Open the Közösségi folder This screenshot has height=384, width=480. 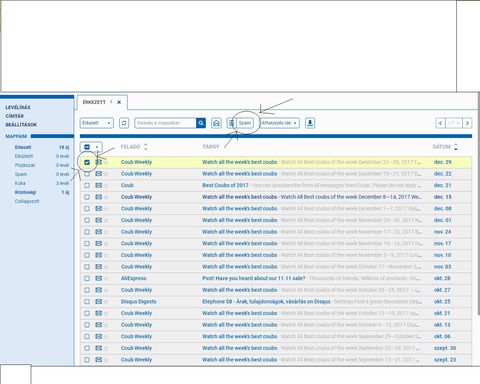(x=25, y=192)
